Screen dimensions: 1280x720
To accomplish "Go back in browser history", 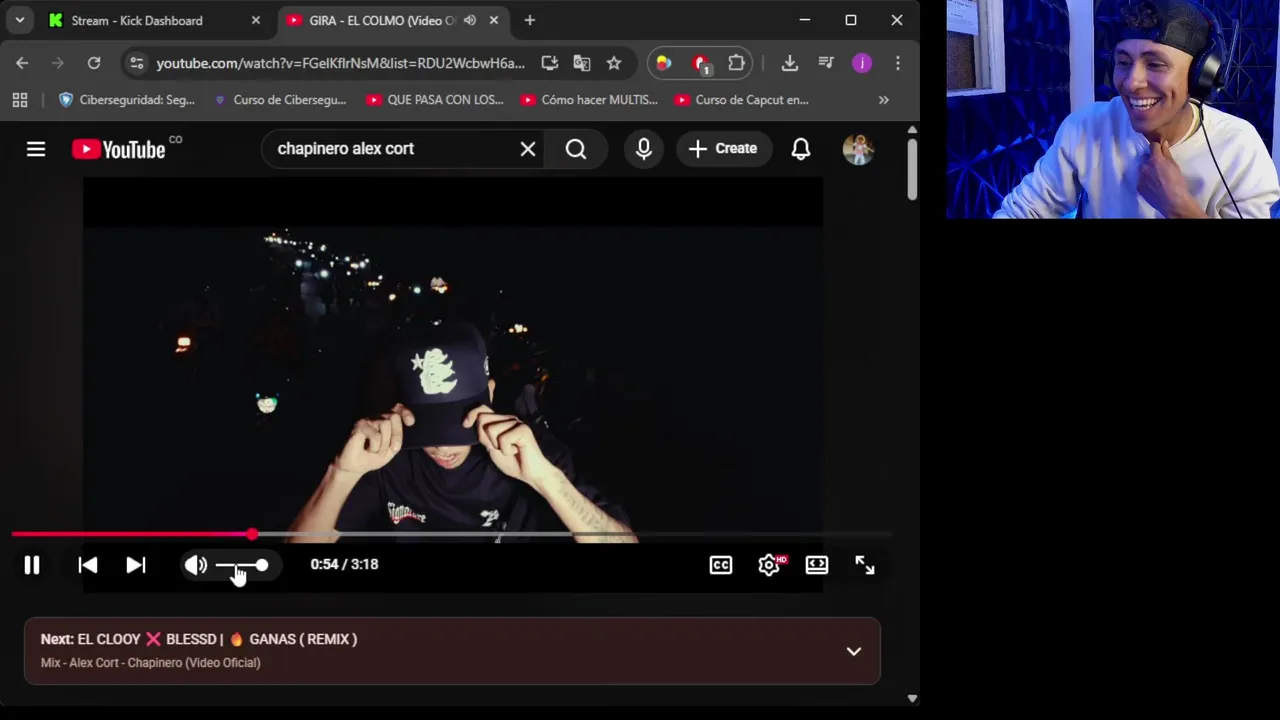I will pyautogui.click(x=22, y=63).
